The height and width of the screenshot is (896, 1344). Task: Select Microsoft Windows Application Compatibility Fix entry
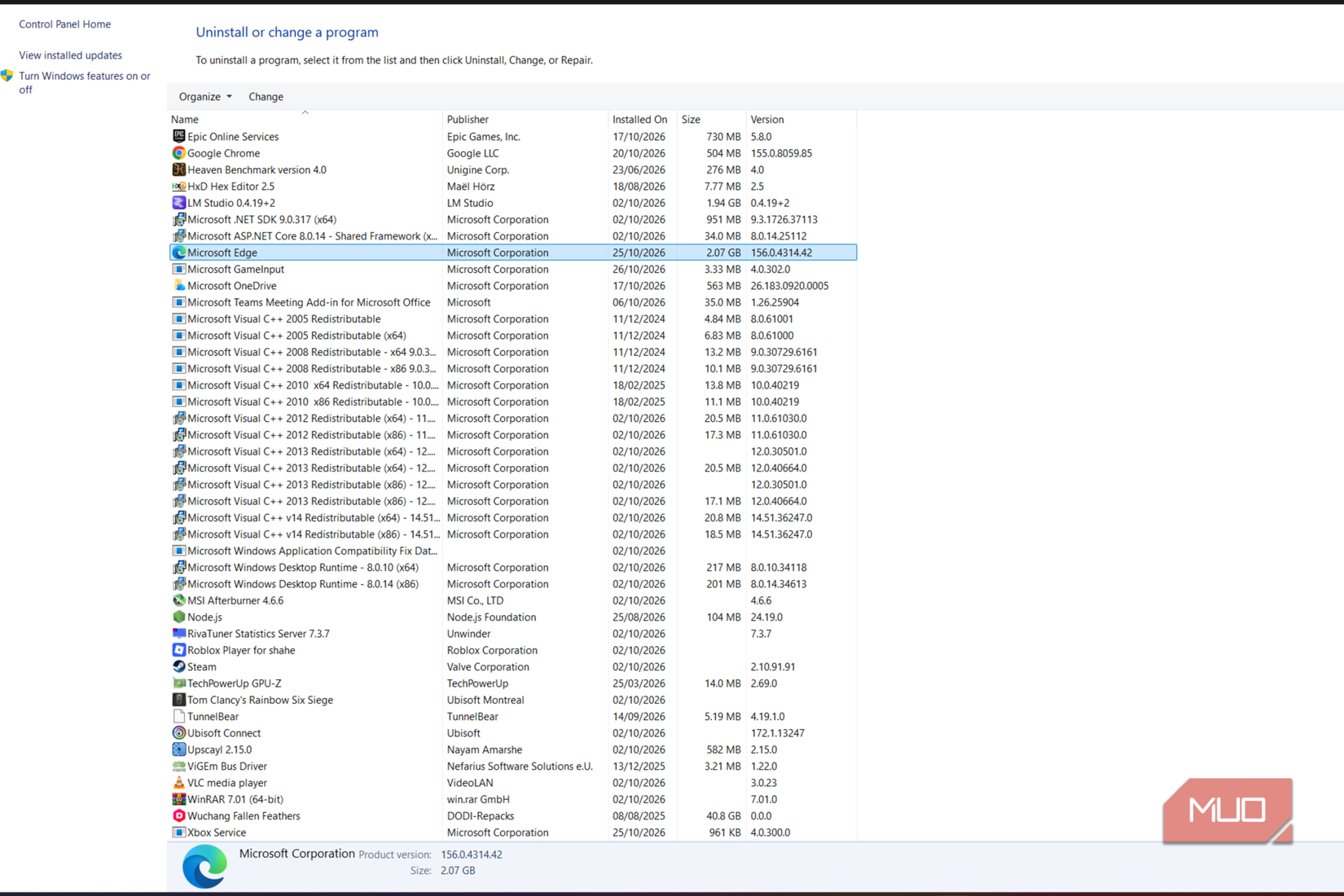click(x=513, y=551)
